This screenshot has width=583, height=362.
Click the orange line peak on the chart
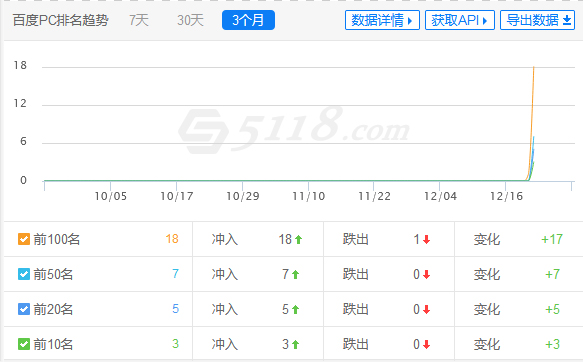534,68
